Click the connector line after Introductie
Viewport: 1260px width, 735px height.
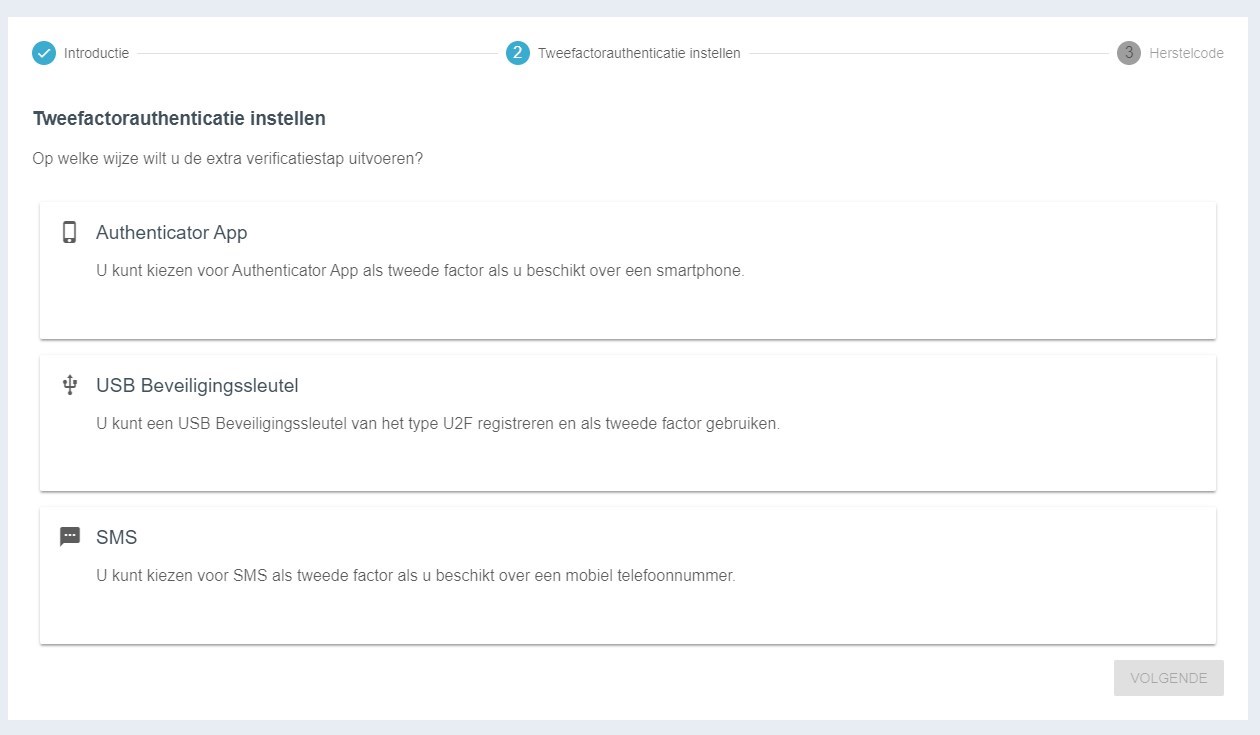[x=317, y=53]
